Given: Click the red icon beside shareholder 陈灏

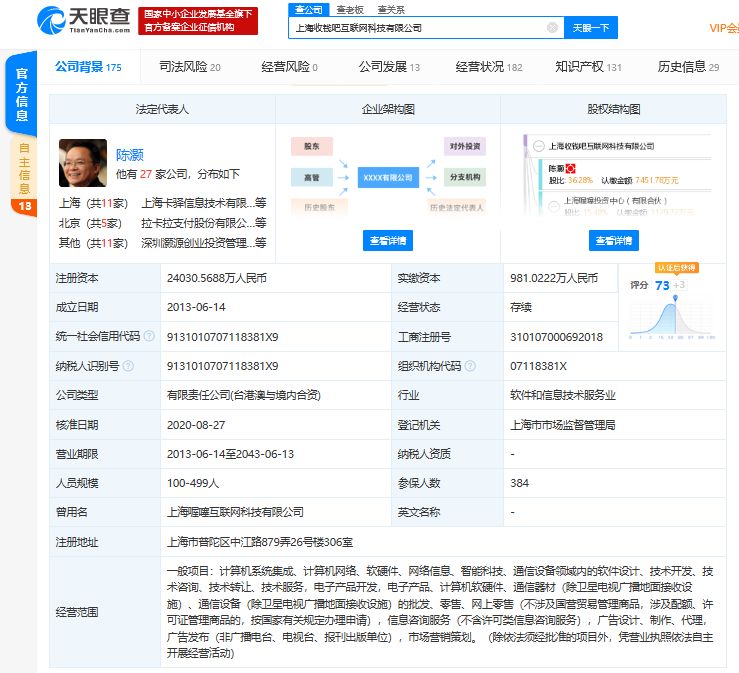Looking at the screenshot, I should pos(570,168).
